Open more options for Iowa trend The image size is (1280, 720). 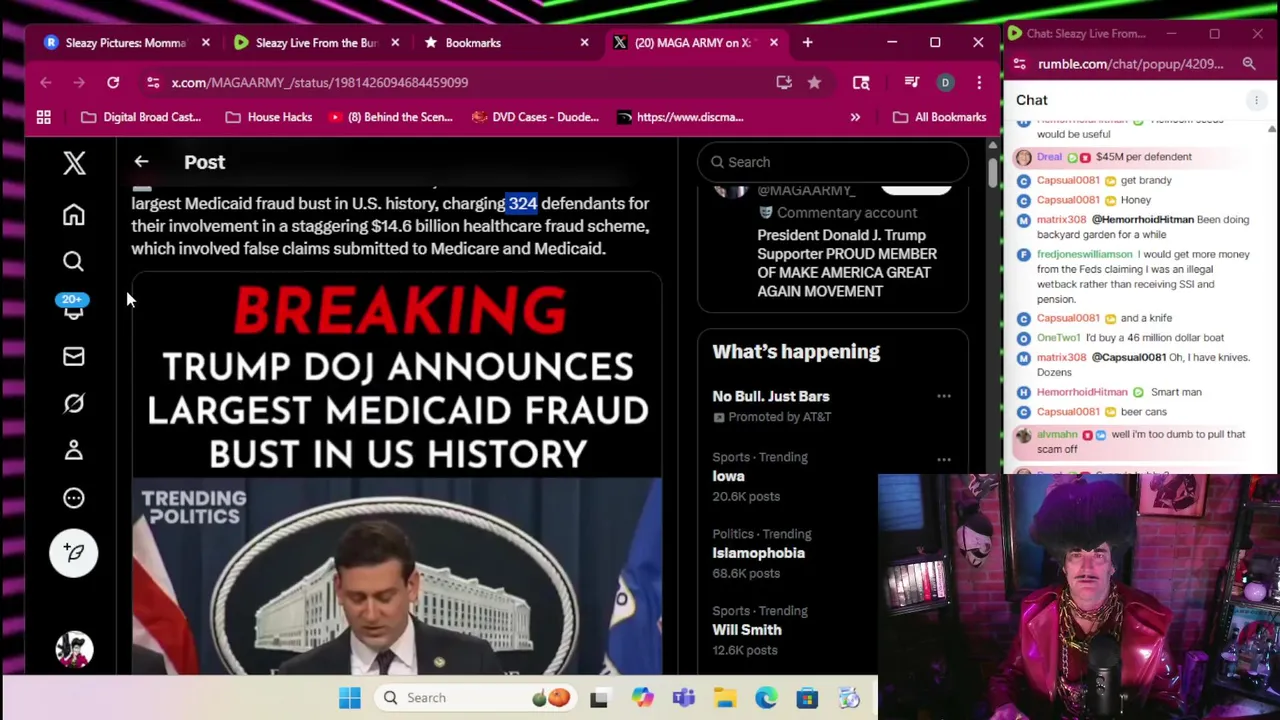pyautogui.click(x=944, y=460)
